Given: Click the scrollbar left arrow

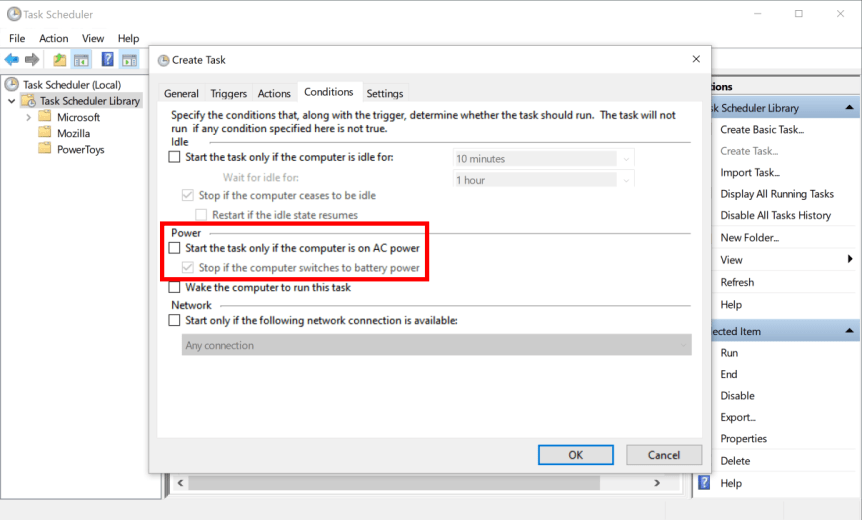Looking at the screenshot, I should click(180, 483).
